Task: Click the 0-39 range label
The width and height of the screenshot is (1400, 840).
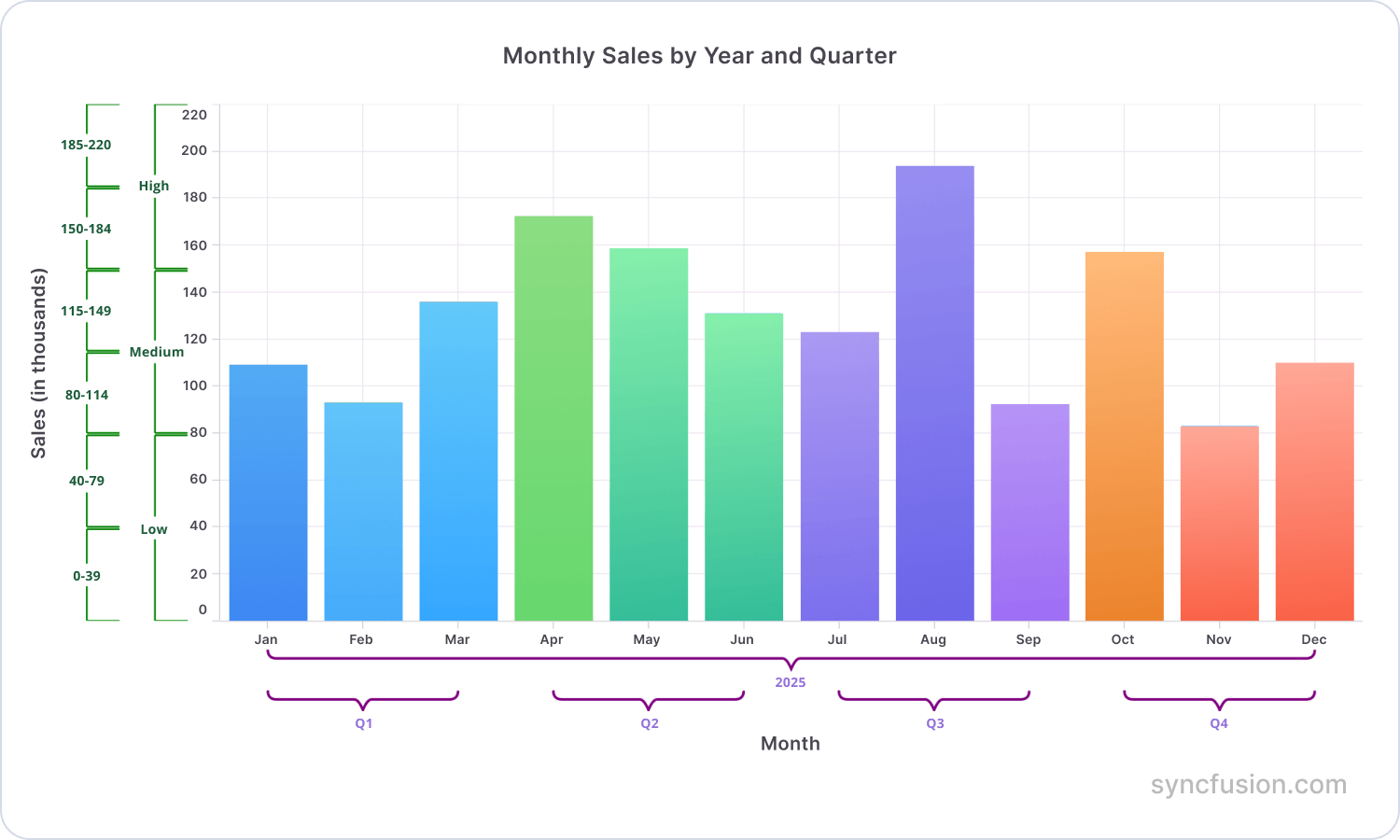Action: tap(87, 576)
